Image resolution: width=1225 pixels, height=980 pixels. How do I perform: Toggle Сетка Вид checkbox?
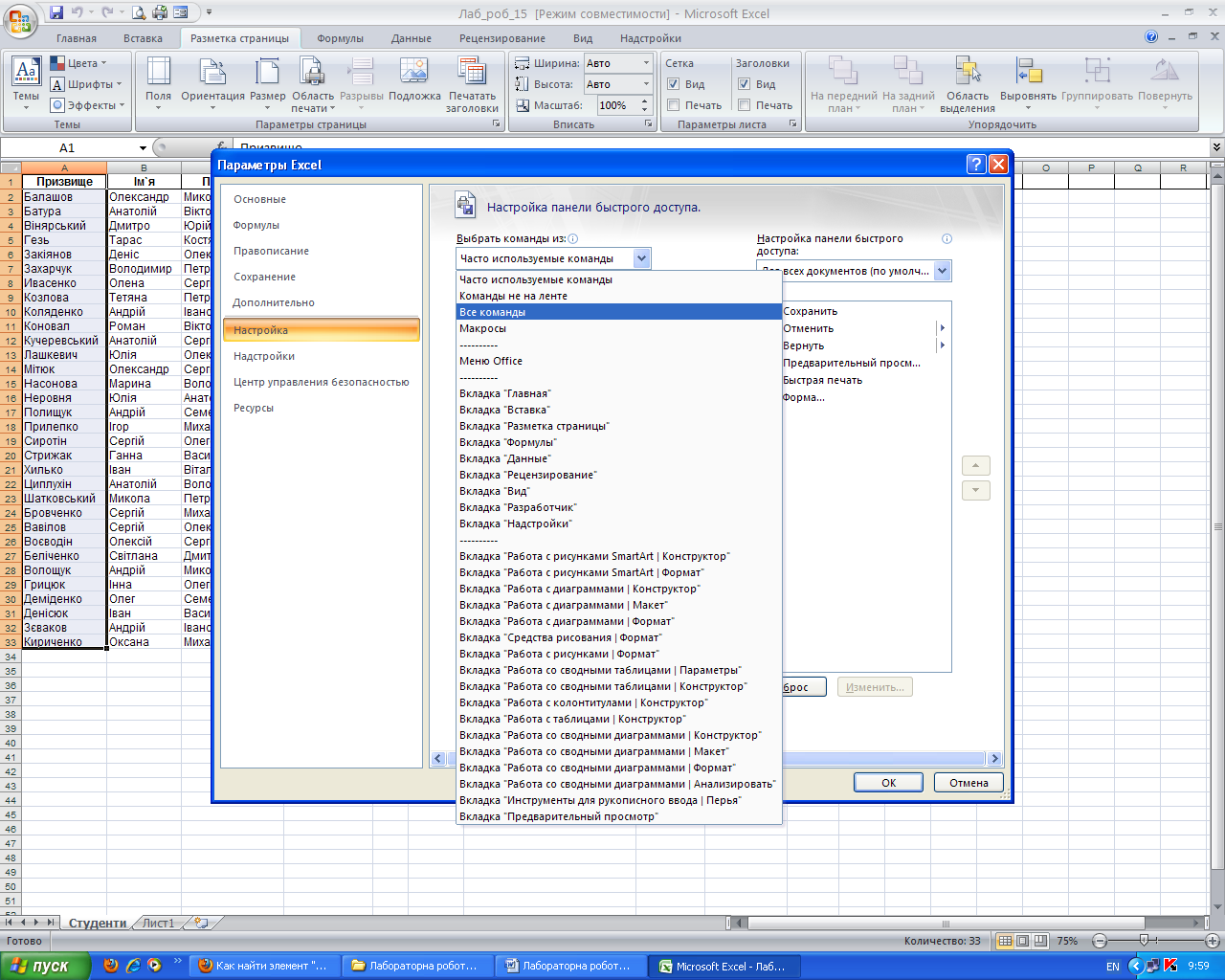click(x=674, y=84)
